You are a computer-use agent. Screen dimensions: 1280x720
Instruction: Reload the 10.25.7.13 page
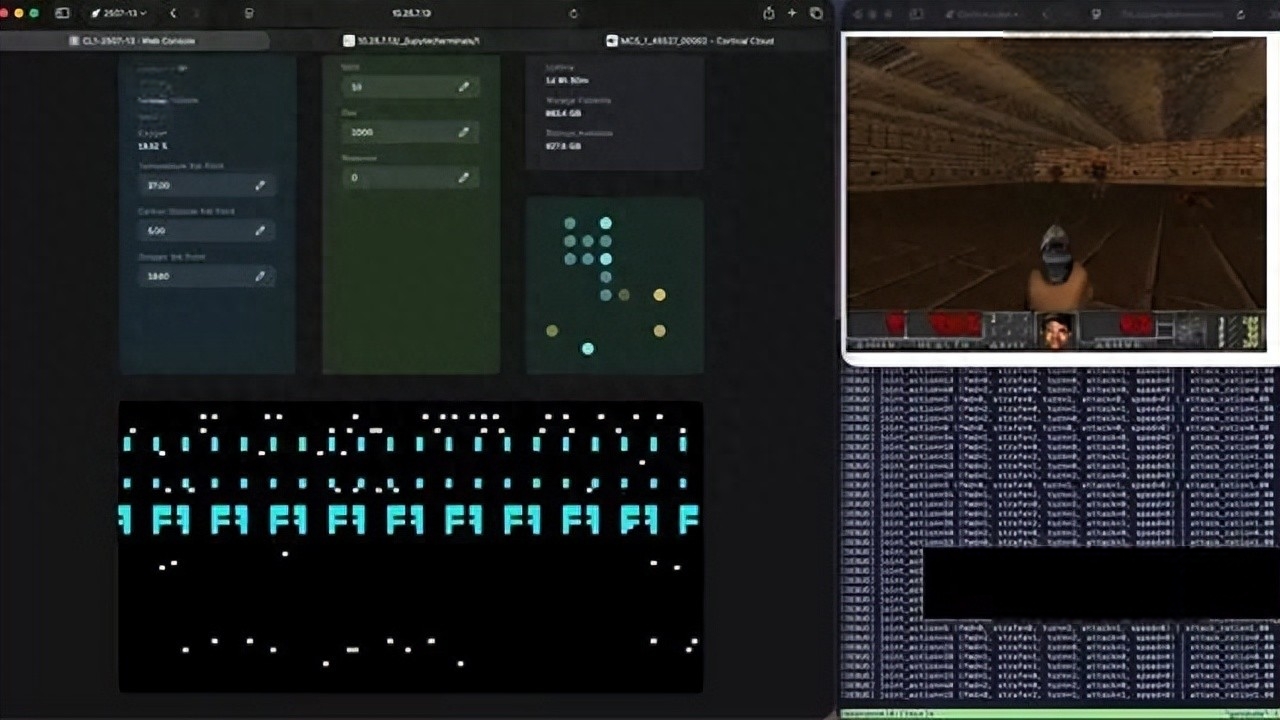(x=573, y=13)
